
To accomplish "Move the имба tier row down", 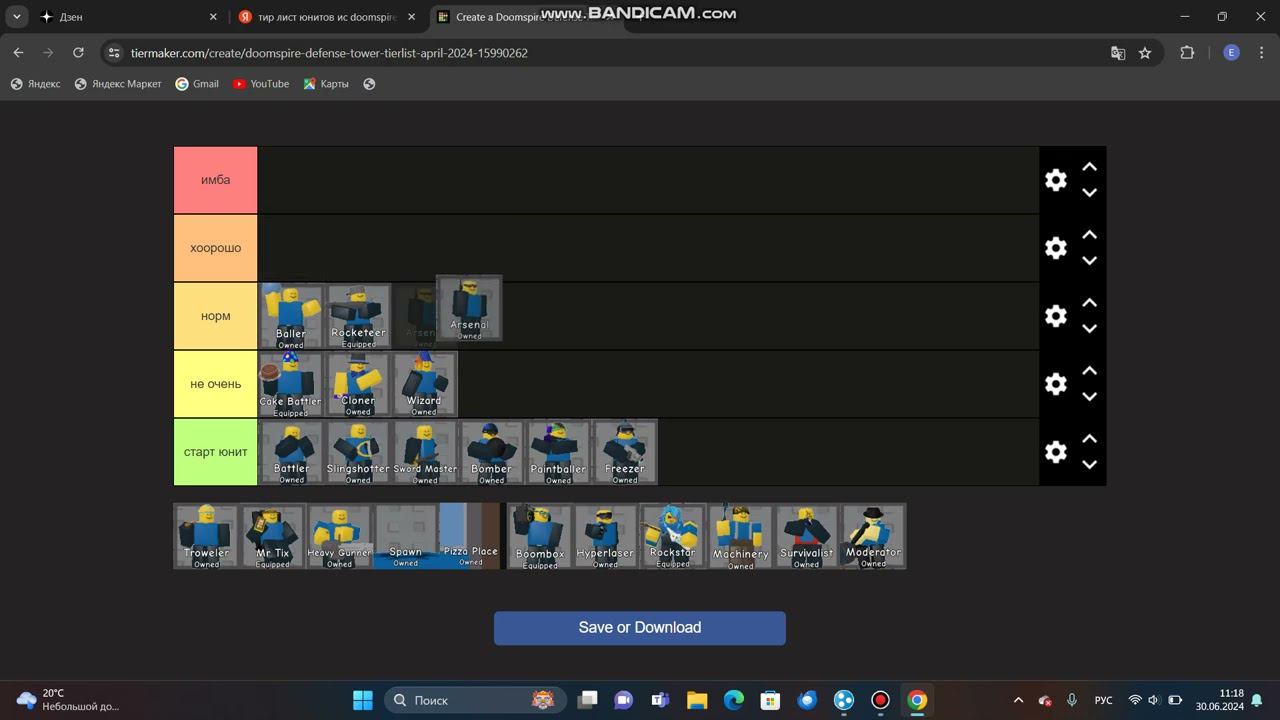I will tap(1090, 193).
